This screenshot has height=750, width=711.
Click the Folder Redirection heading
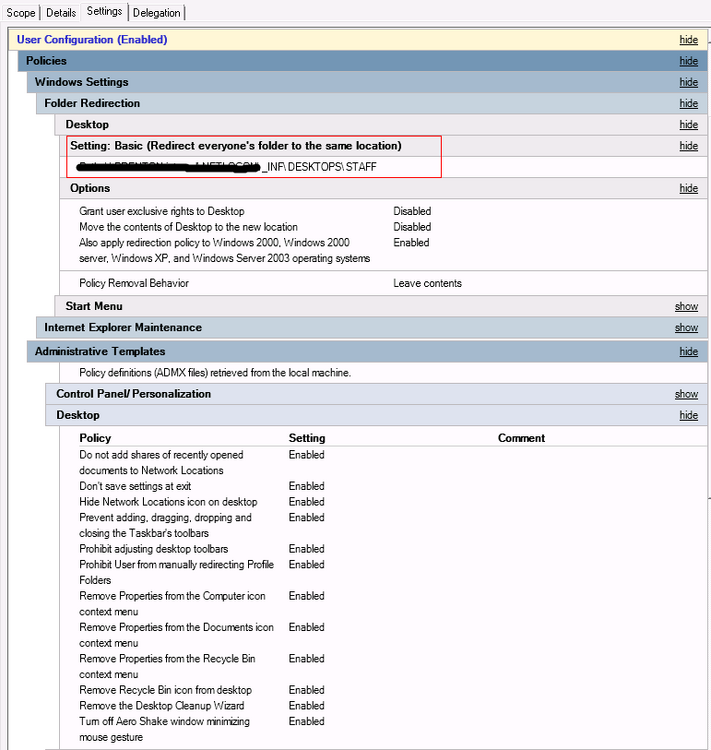(x=92, y=103)
